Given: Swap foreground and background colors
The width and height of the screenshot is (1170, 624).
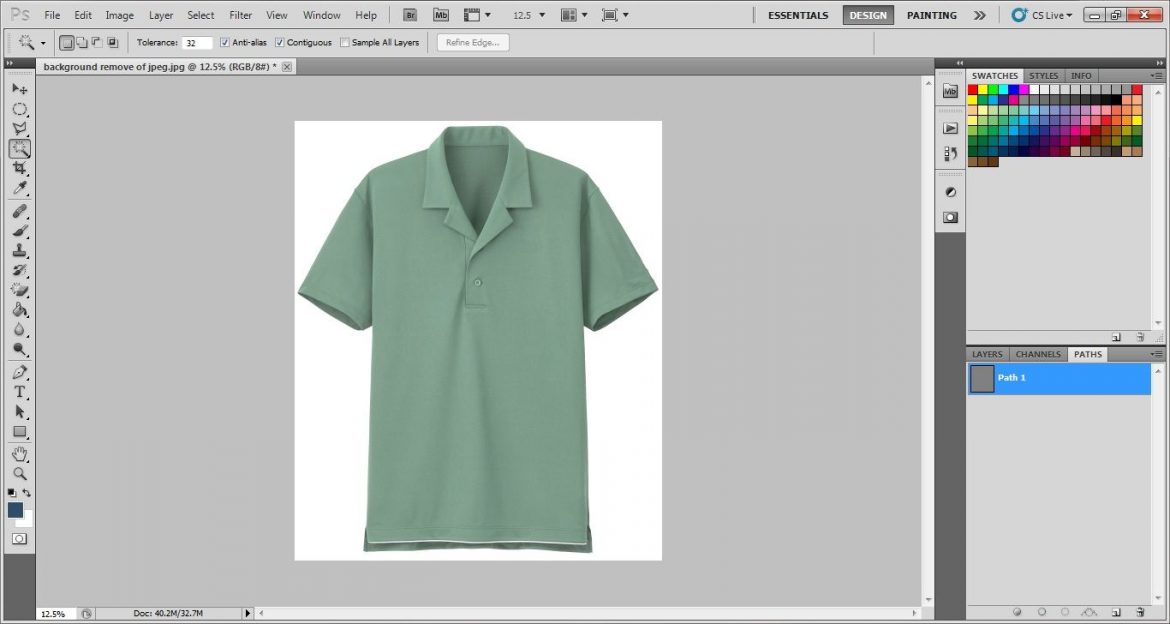Looking at the screenshot, I should 27,493.
